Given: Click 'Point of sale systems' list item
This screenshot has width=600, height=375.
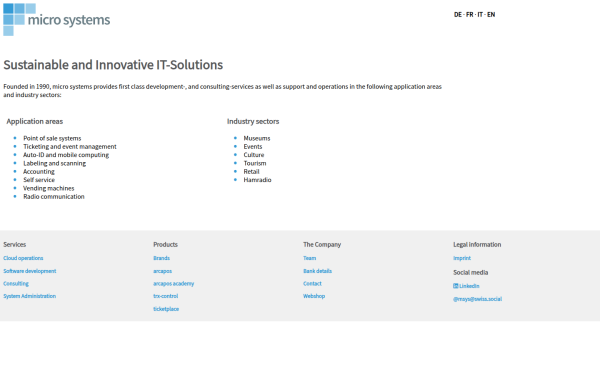Looking at the screenshot, I should [x=52, y=138].
